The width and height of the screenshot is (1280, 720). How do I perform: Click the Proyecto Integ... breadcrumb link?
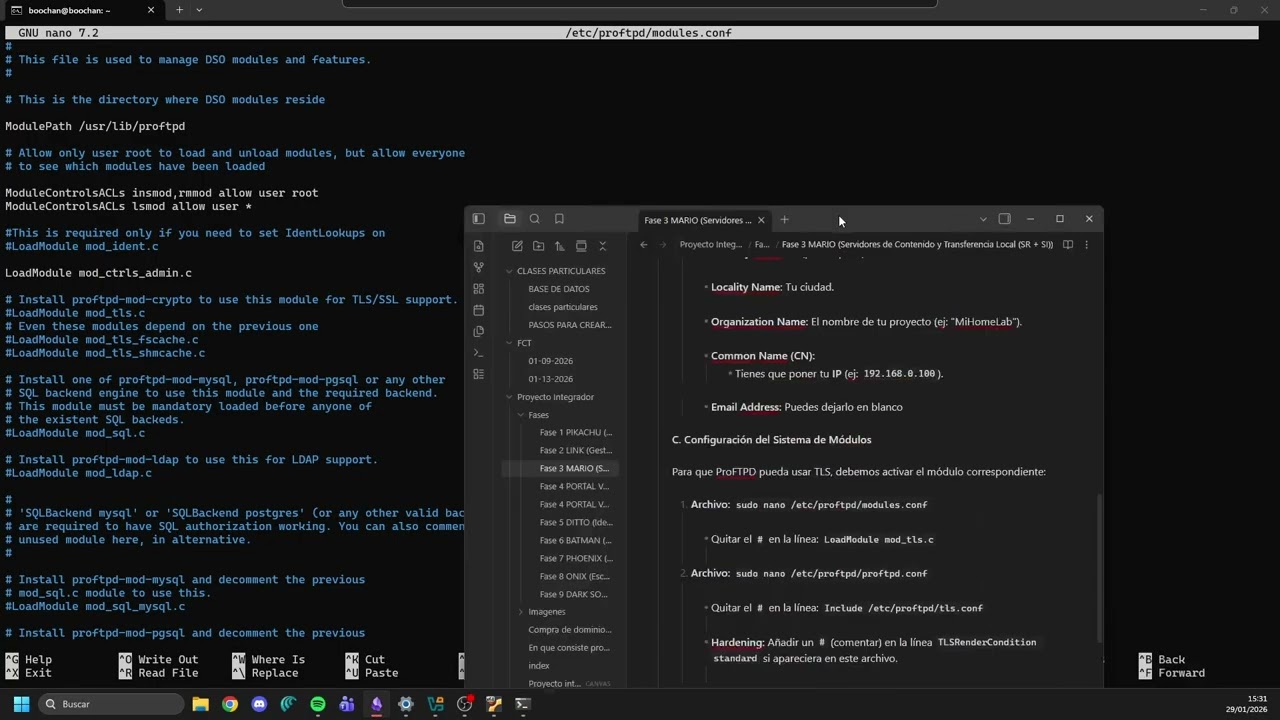710,245
